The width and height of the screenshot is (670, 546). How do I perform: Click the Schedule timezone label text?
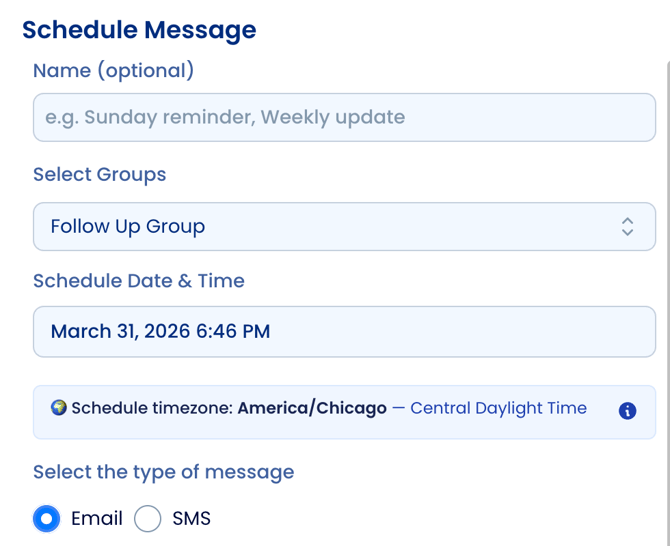(x=152, y=409)
